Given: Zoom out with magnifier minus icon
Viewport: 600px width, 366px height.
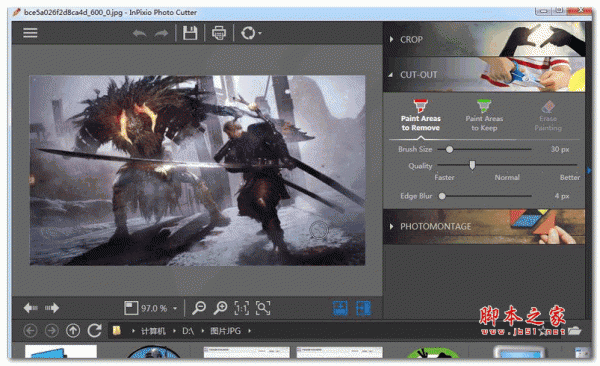Looking at the screenshot, I should coord(199,308).
